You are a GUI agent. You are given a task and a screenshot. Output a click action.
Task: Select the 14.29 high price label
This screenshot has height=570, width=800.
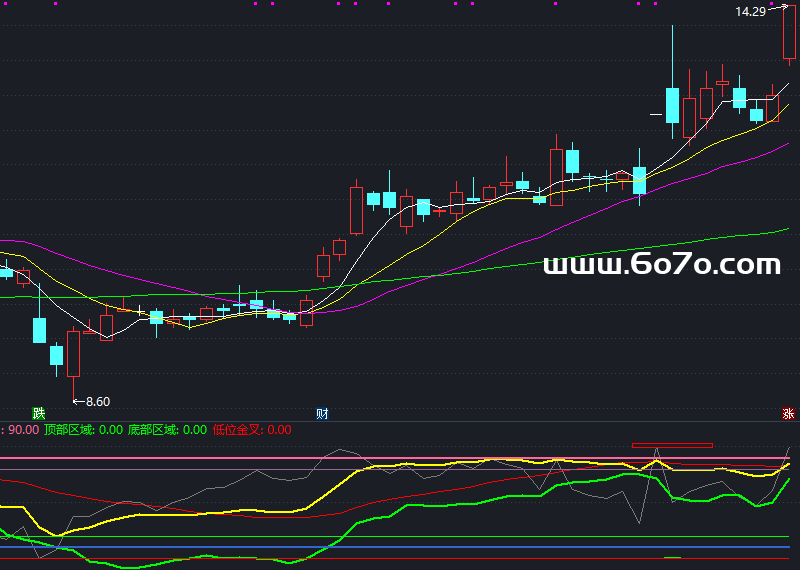point(751,11)
